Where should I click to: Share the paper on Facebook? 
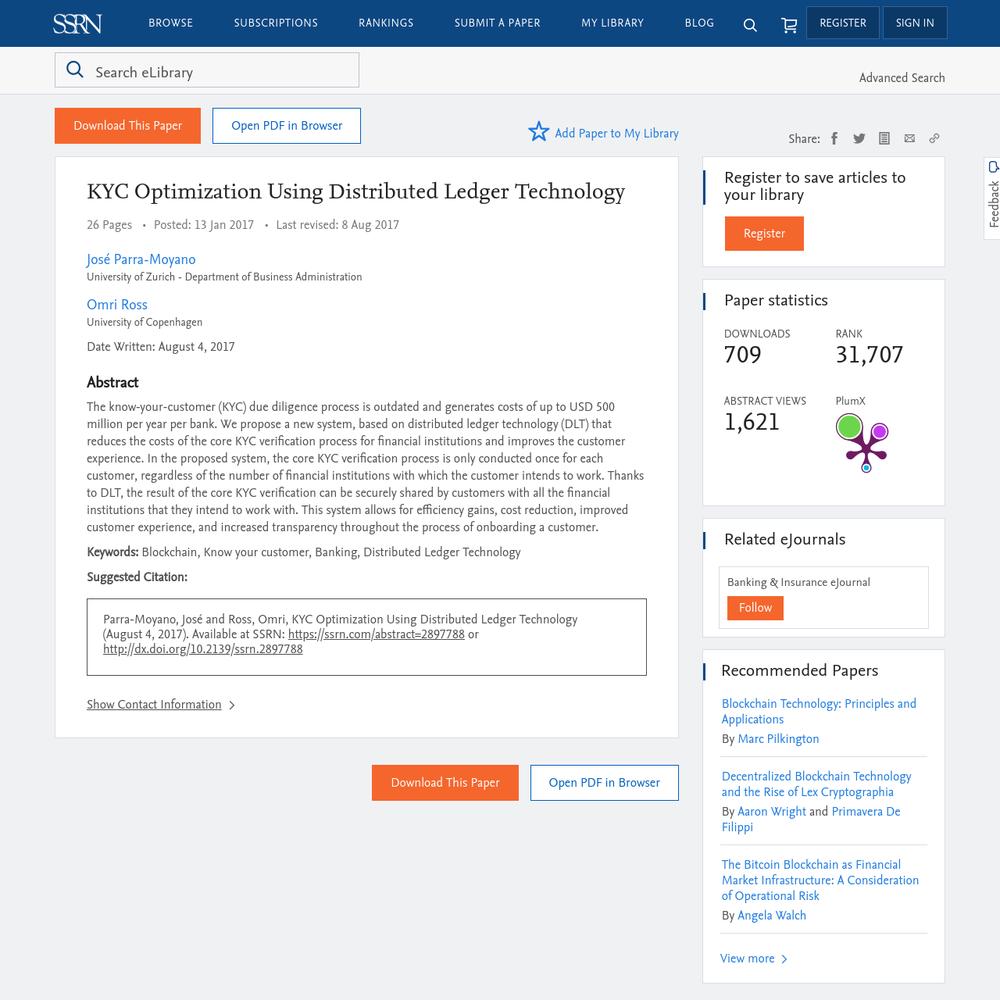834,138
